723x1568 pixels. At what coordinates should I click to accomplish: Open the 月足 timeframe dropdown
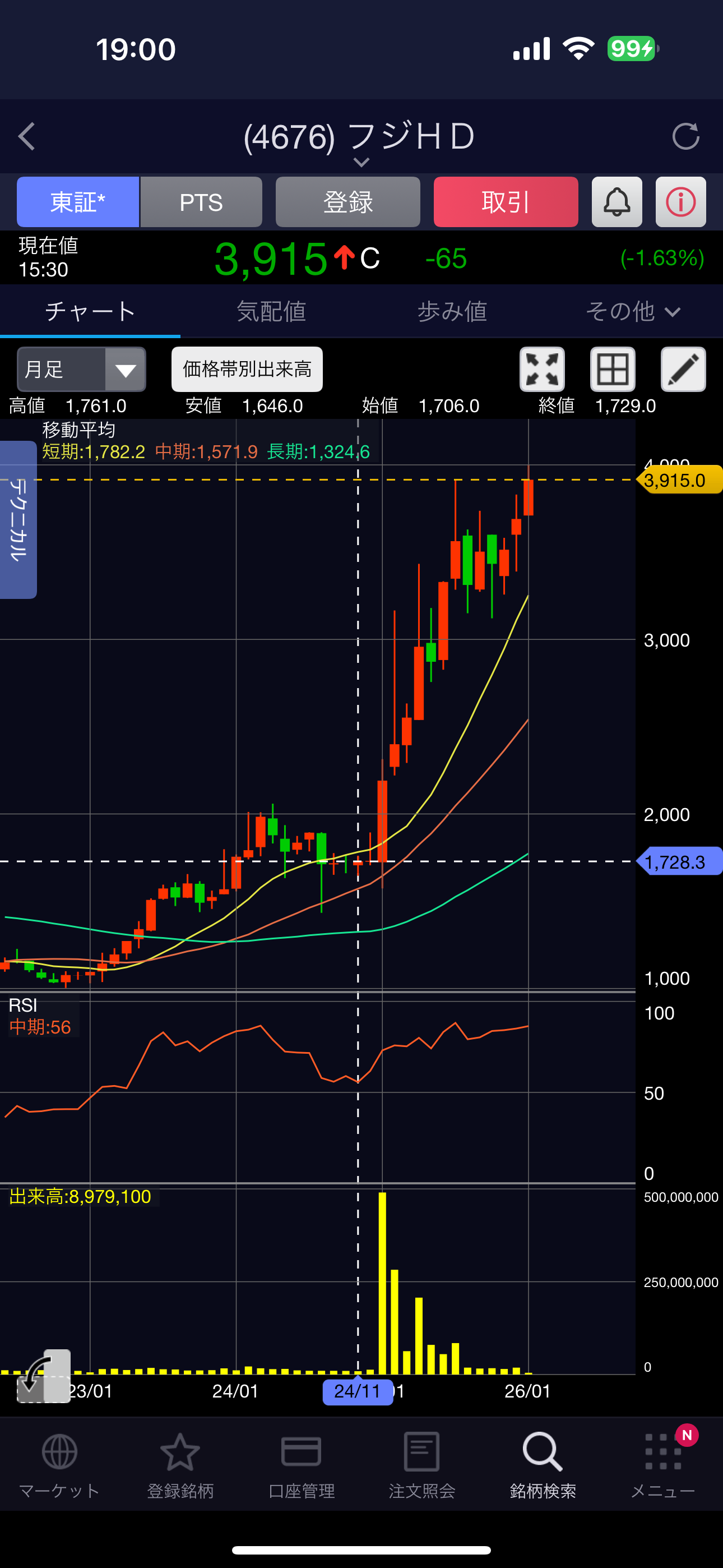pos(82,370)
